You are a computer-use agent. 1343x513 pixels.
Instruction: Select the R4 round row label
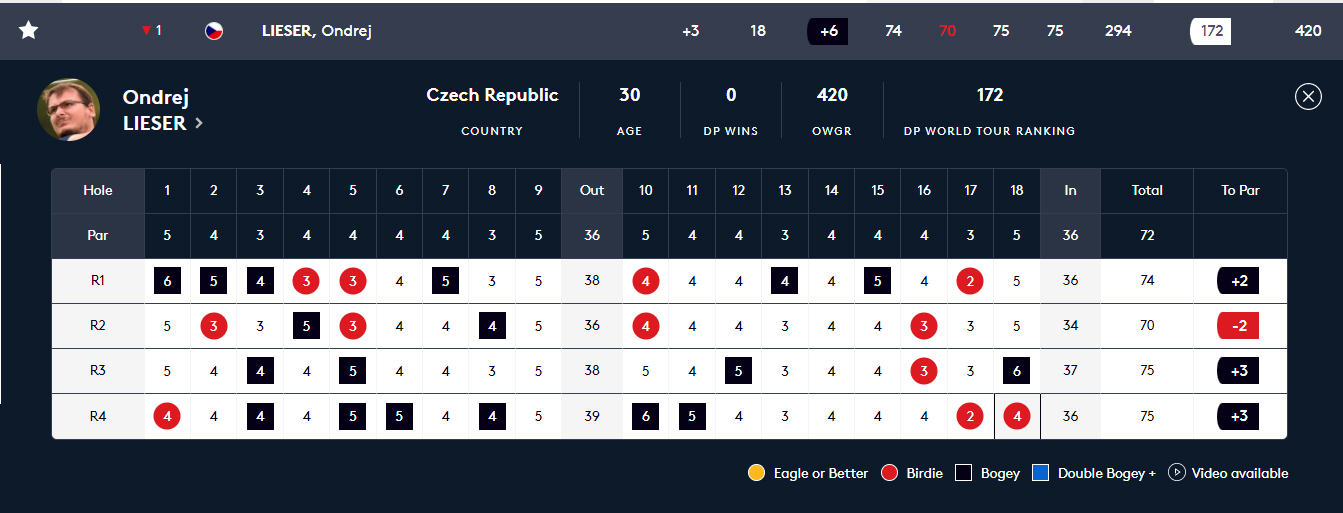98,416
